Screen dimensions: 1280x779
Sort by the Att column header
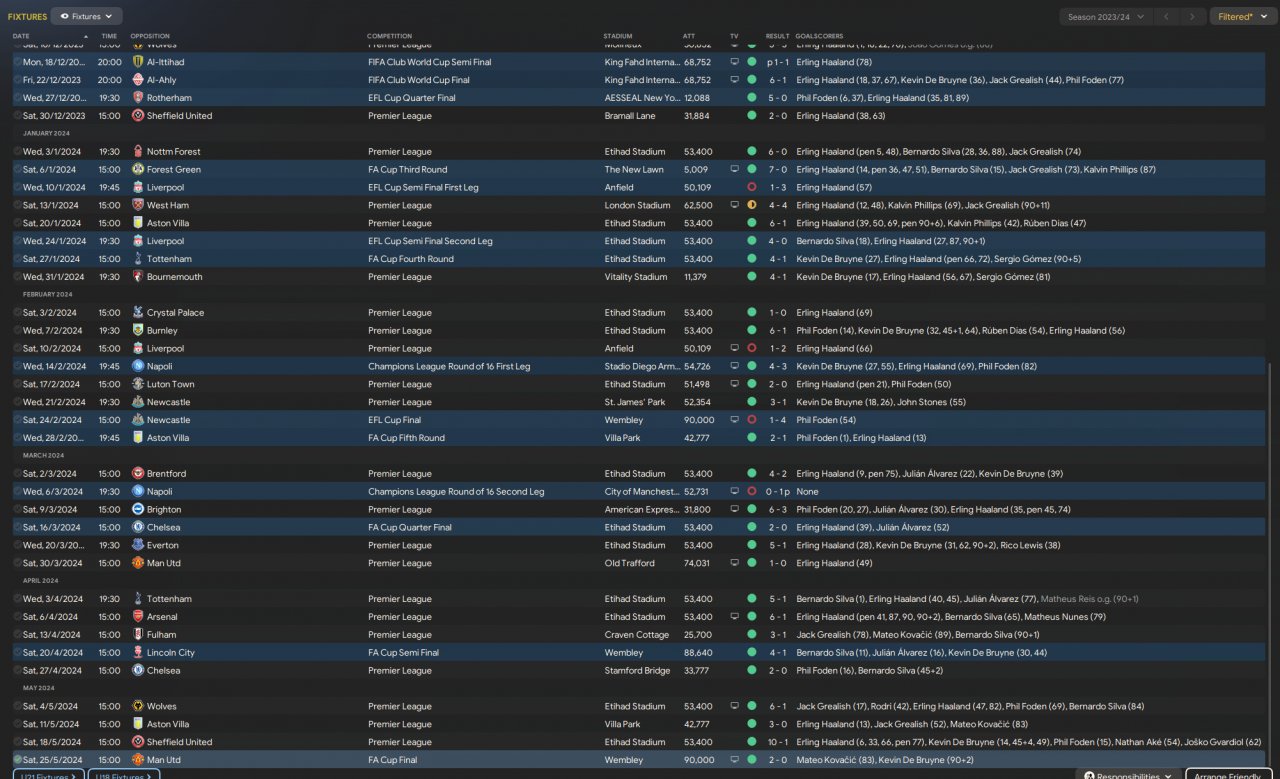pos(689,36)
